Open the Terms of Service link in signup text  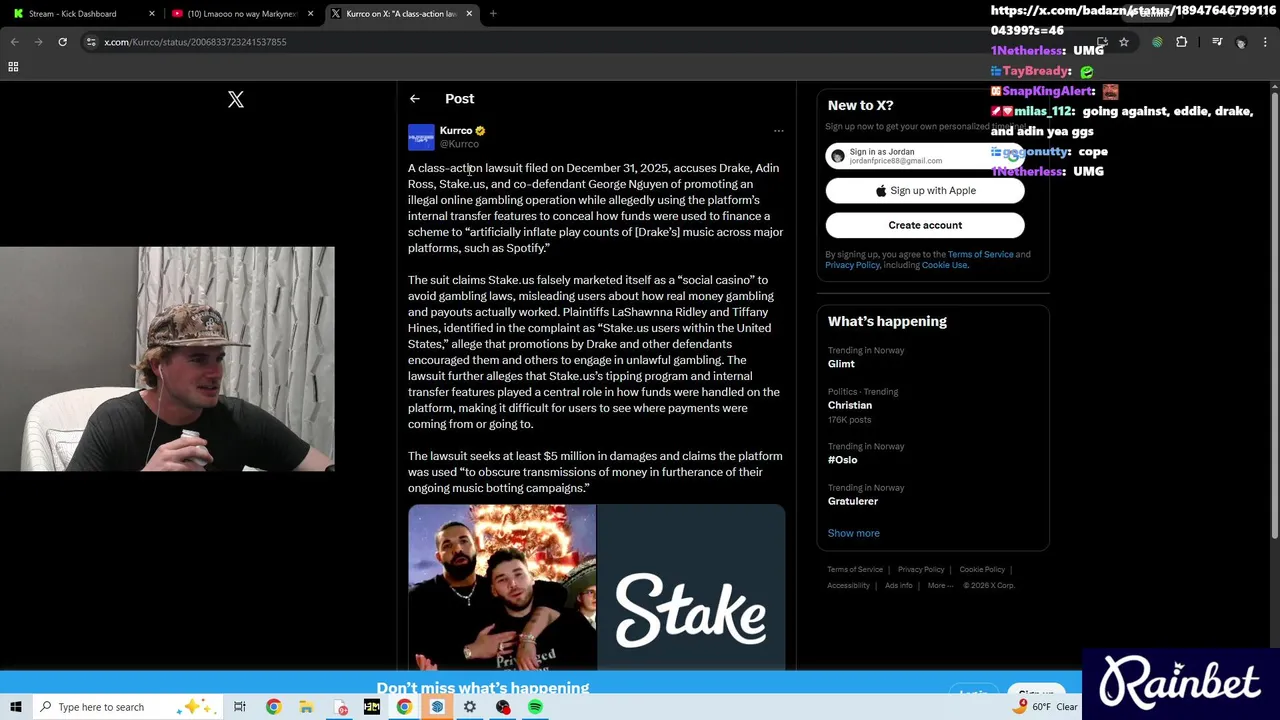point(980,254)
